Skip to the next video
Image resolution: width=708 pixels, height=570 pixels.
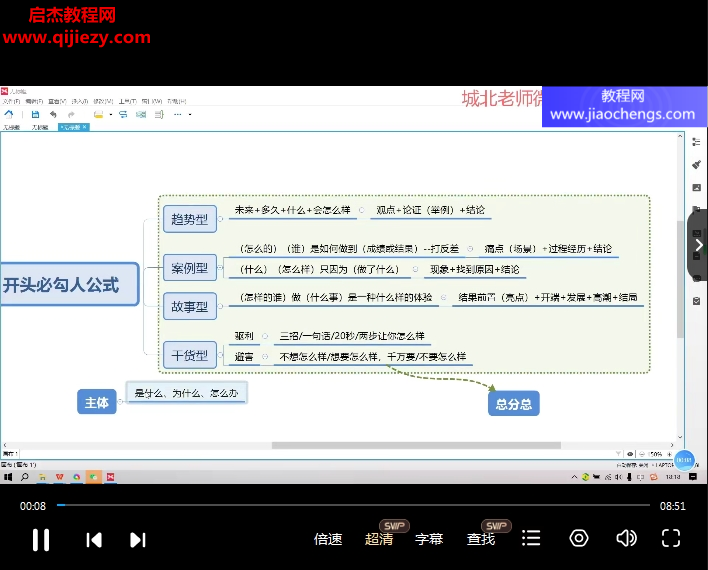(138, 540)
